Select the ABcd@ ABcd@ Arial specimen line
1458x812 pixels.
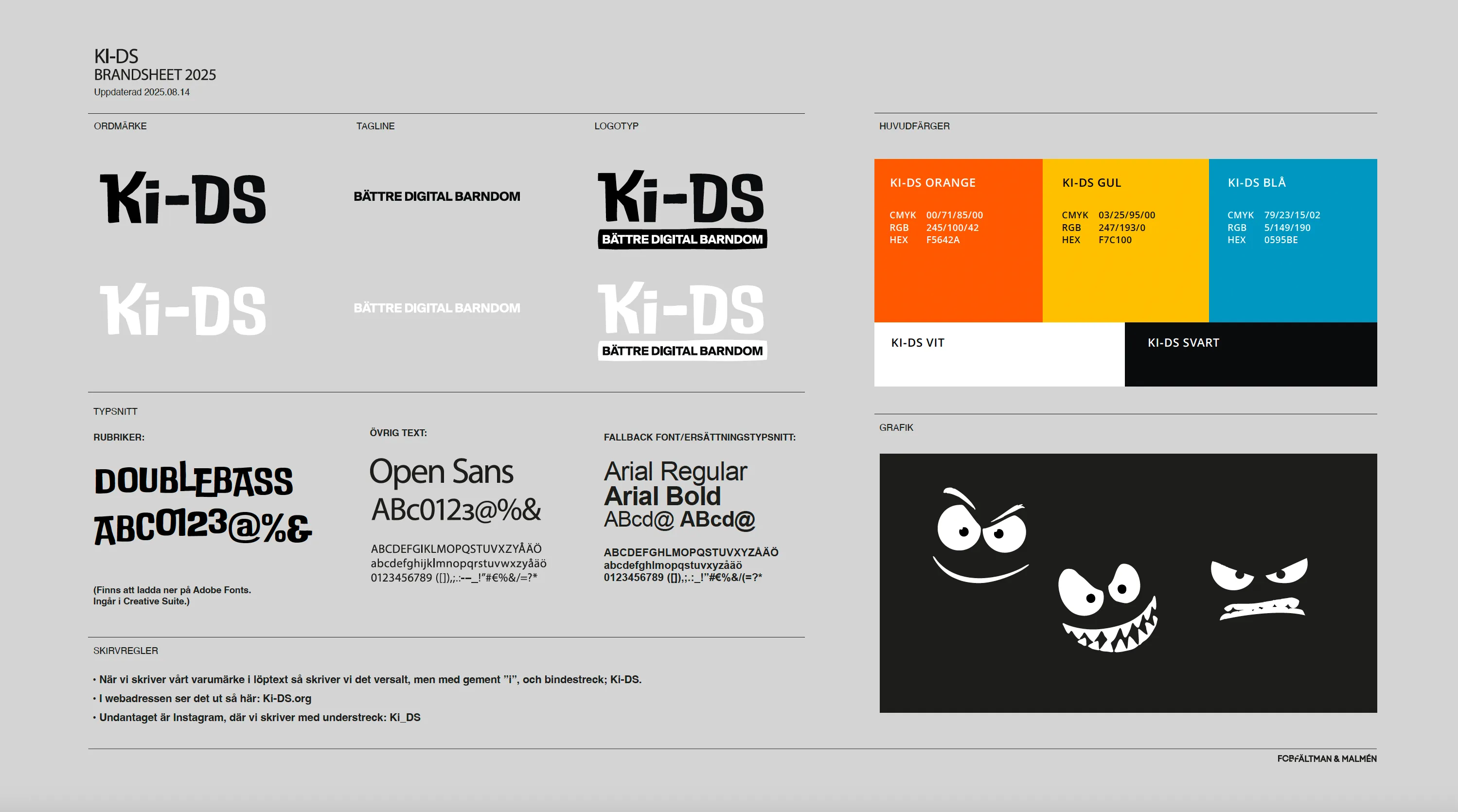680,519
